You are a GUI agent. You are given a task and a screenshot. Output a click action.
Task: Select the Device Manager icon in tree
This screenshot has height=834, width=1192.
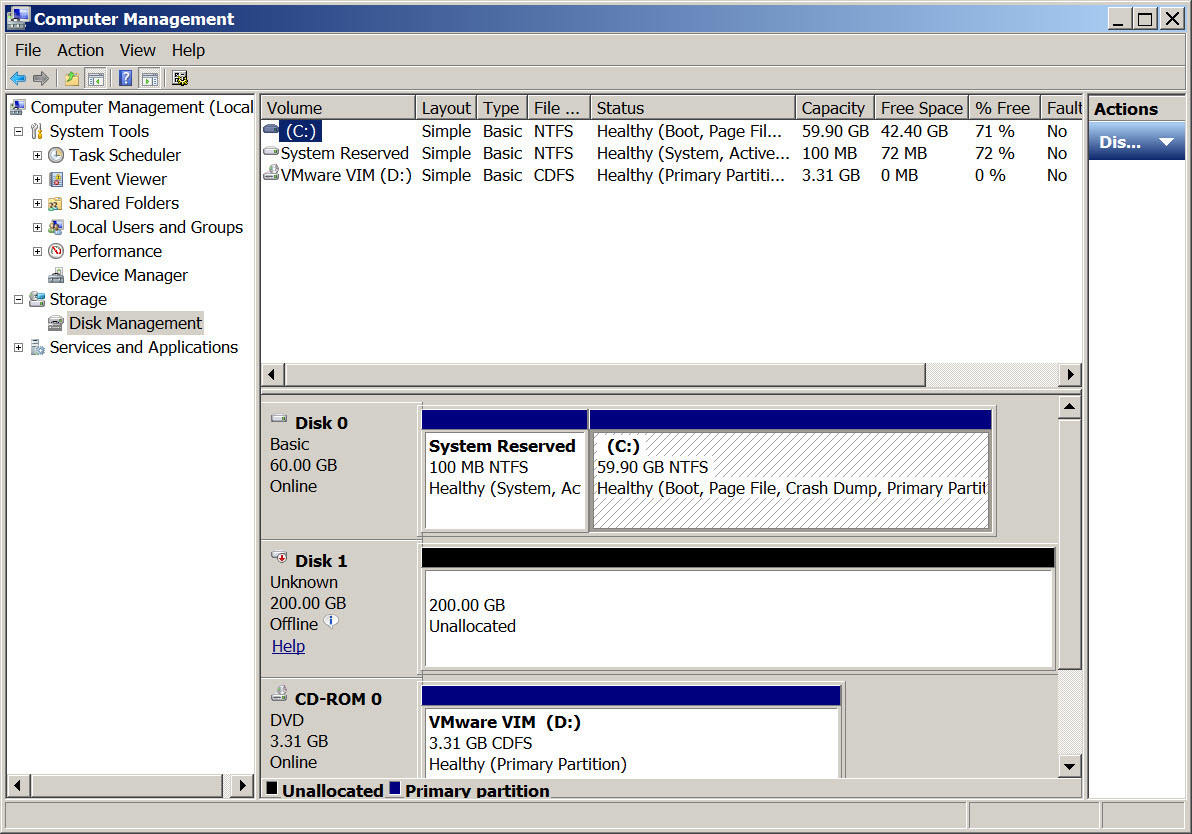56,276
